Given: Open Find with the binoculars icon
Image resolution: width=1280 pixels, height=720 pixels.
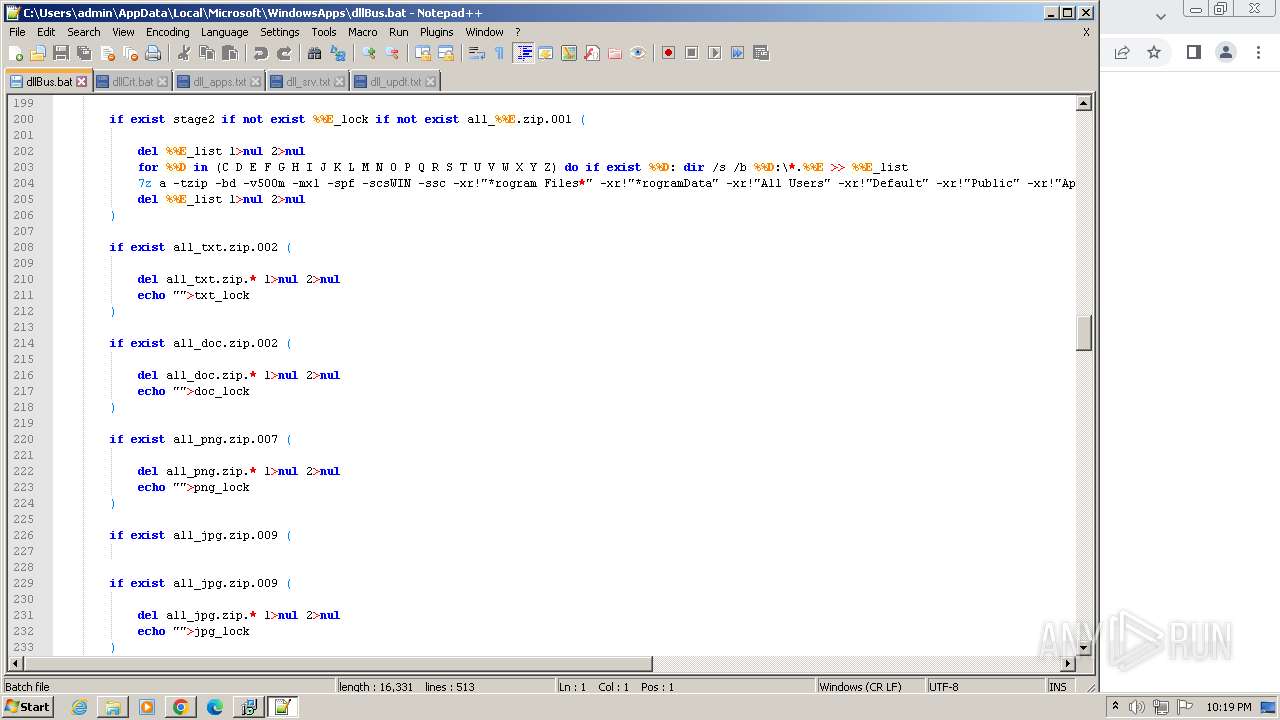Looking at the screenshot, I should point(315,53).
